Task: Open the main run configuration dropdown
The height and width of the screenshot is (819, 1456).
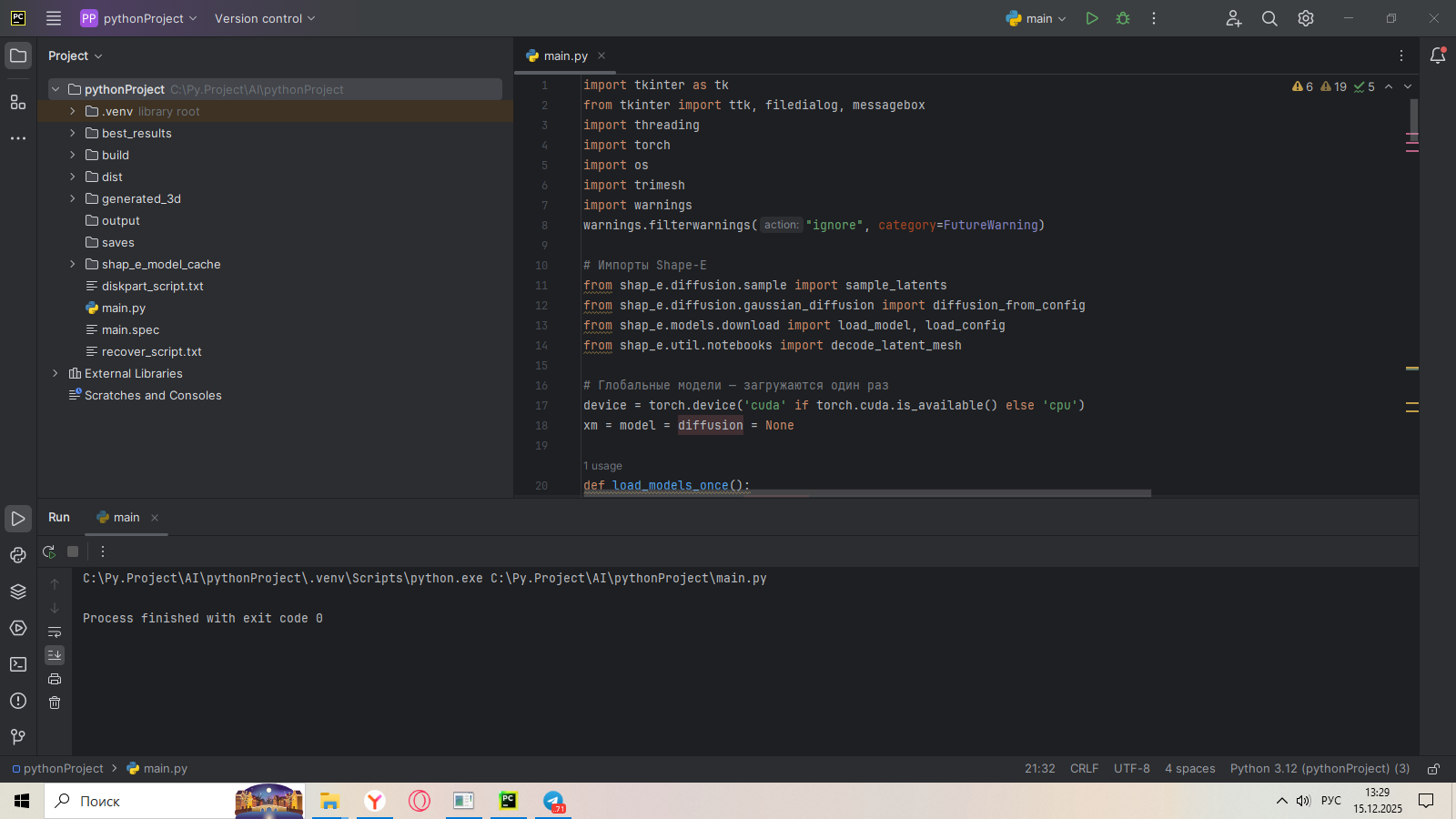Action: tap(1037, 18)
